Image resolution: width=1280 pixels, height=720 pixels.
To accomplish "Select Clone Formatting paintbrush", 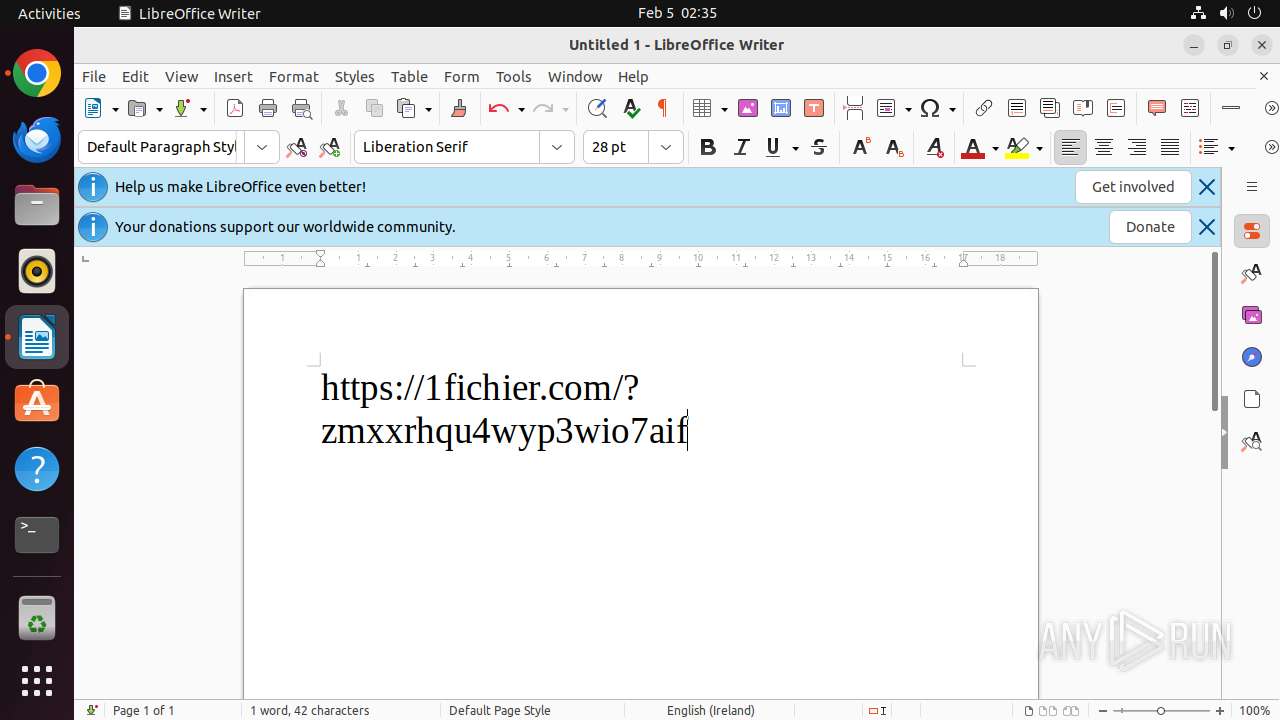I will click(459, 108).
